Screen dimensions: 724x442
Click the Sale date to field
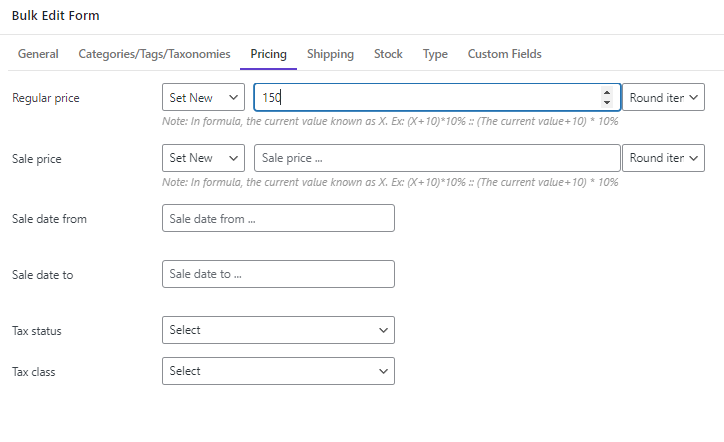(x=278, y=274)
